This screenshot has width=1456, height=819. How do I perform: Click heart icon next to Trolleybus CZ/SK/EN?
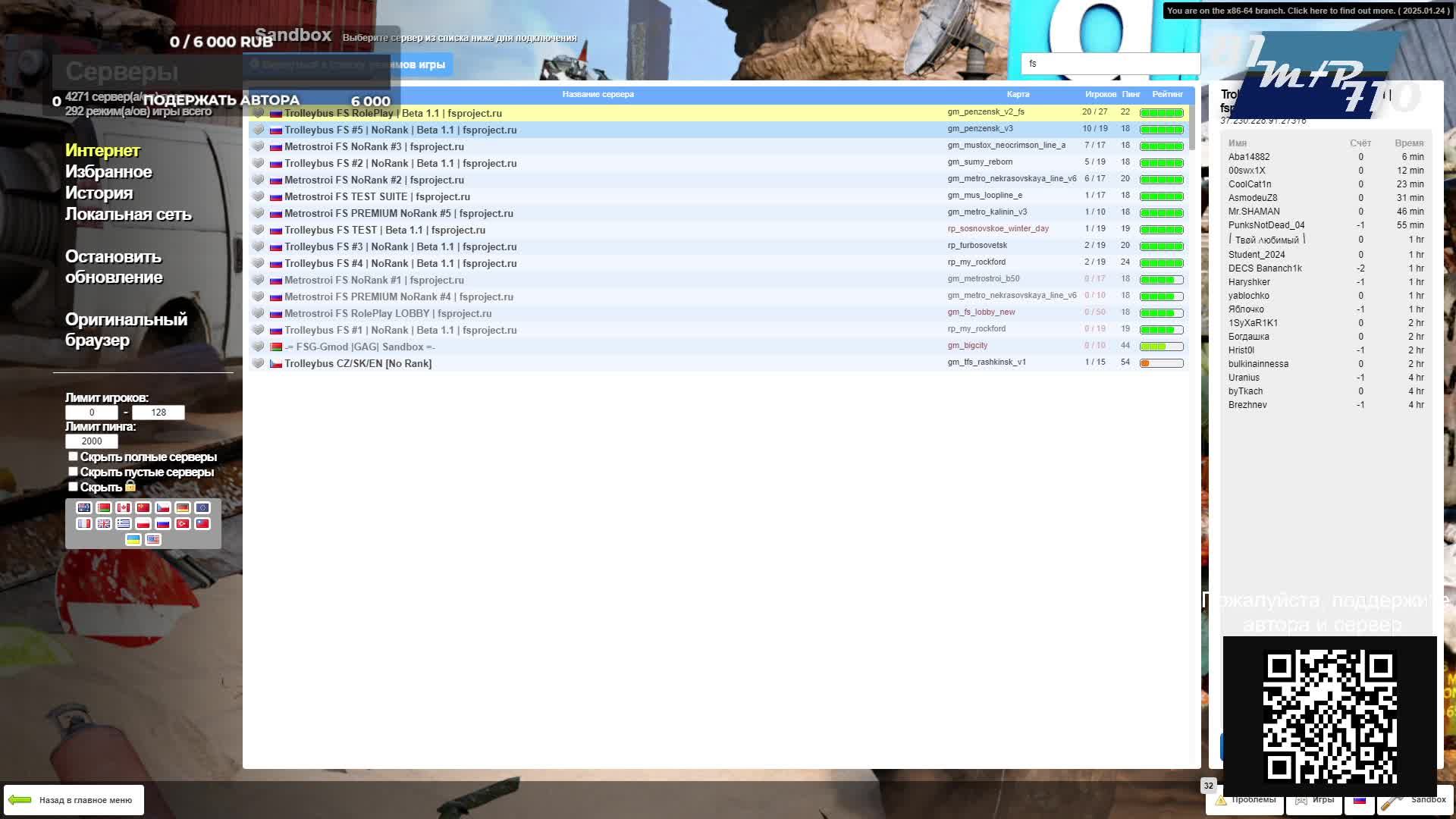tap(258, 363)
